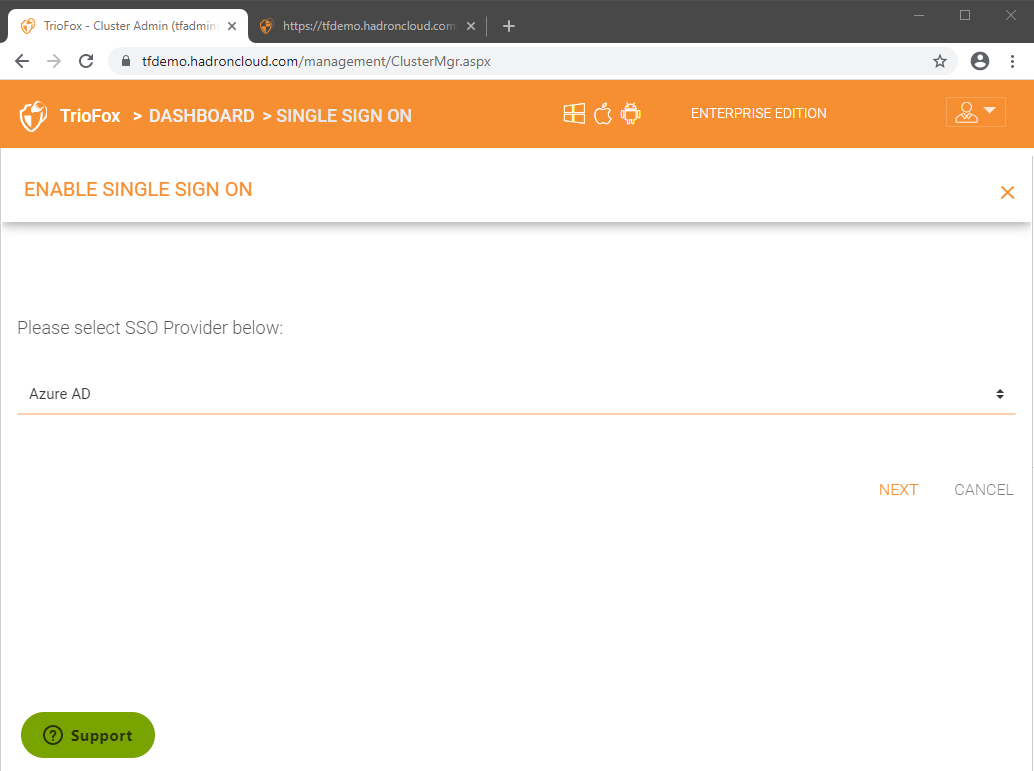Click the address bar URL
Image resolution: width=1034 pixels, height=771 pixels.
(317, 61)
